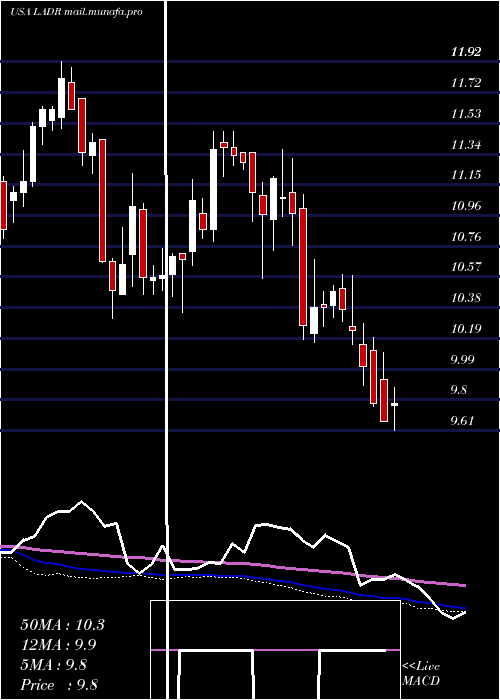The image size is (500, 700).
Task: Click the 11.53 price axis label
Action: coord(466,113)
